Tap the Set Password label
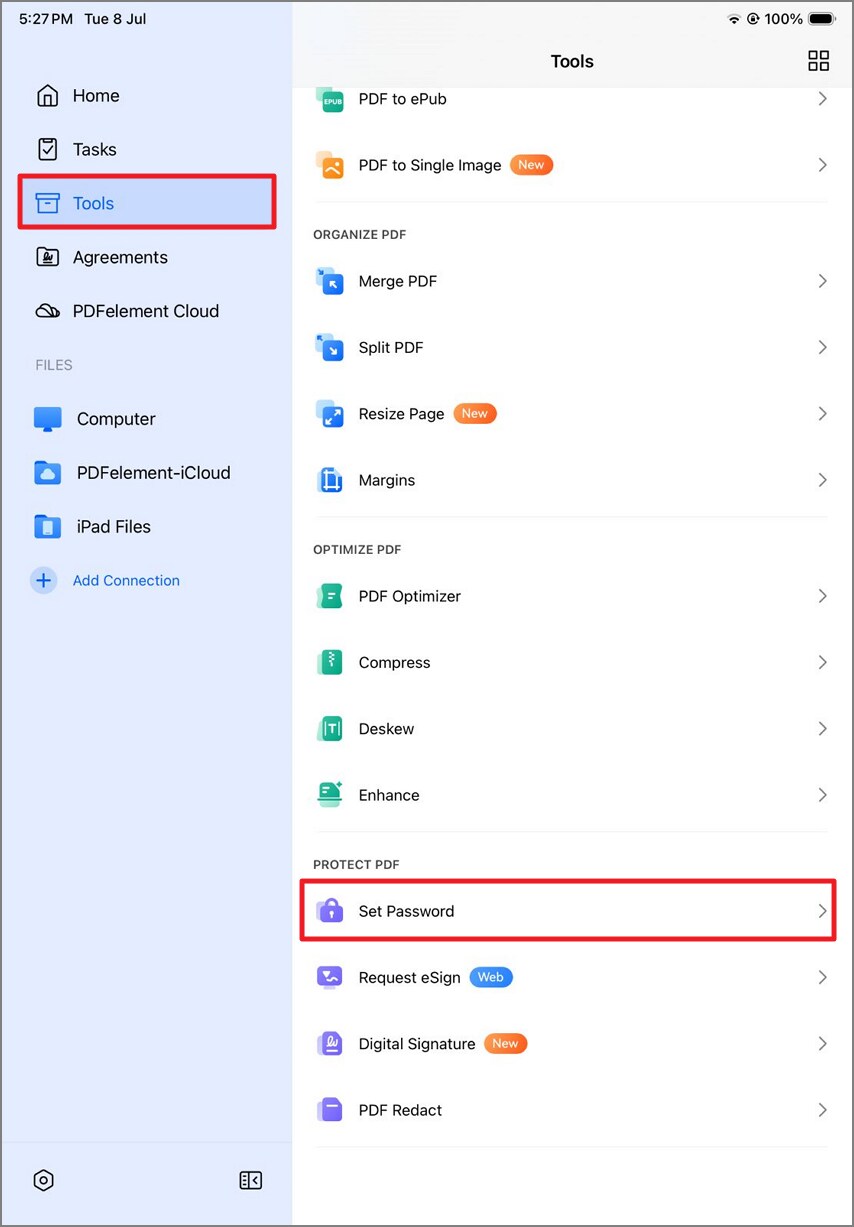 (x=406, y=911)
